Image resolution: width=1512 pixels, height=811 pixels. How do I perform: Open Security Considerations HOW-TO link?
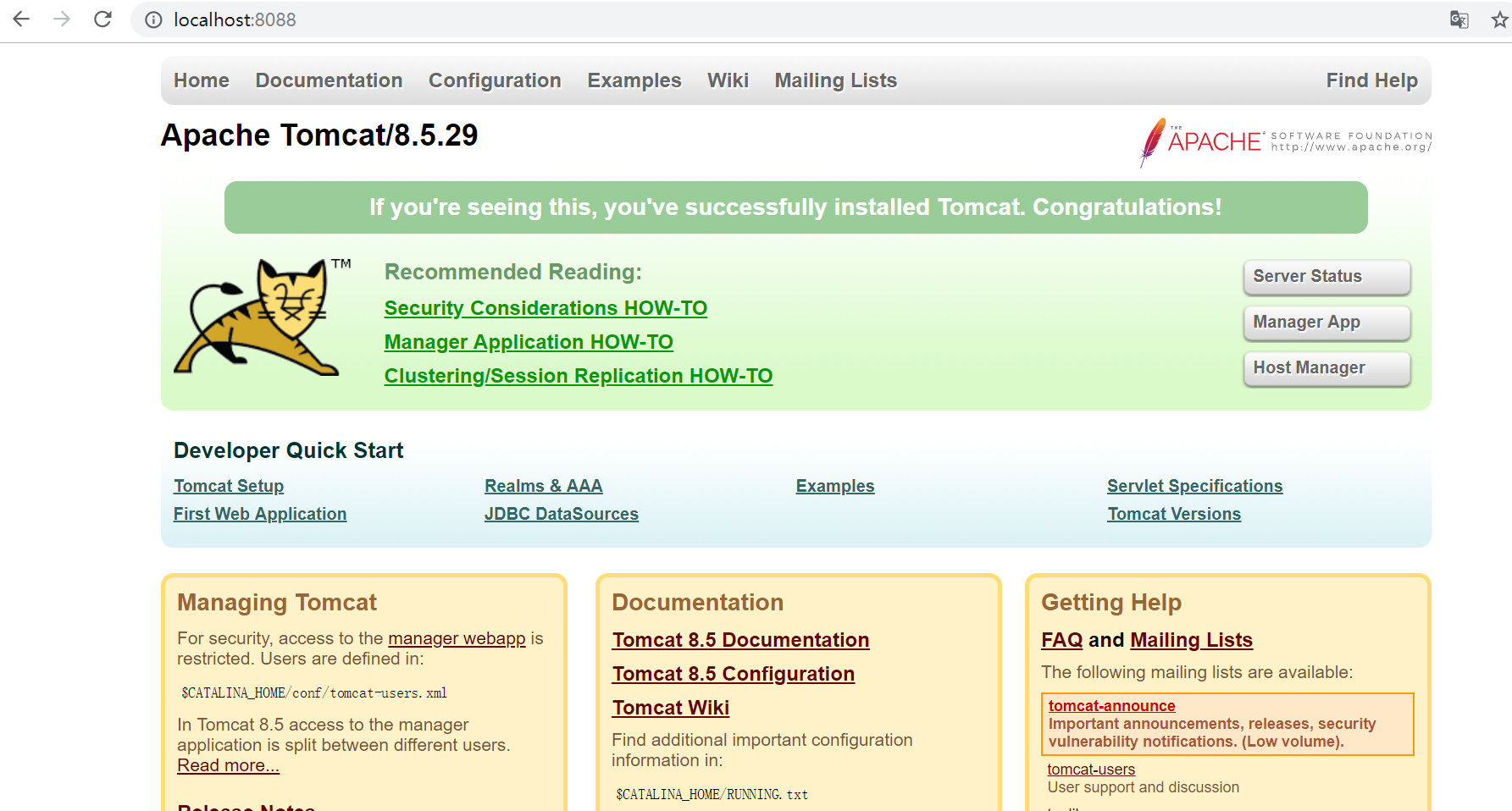546,308
